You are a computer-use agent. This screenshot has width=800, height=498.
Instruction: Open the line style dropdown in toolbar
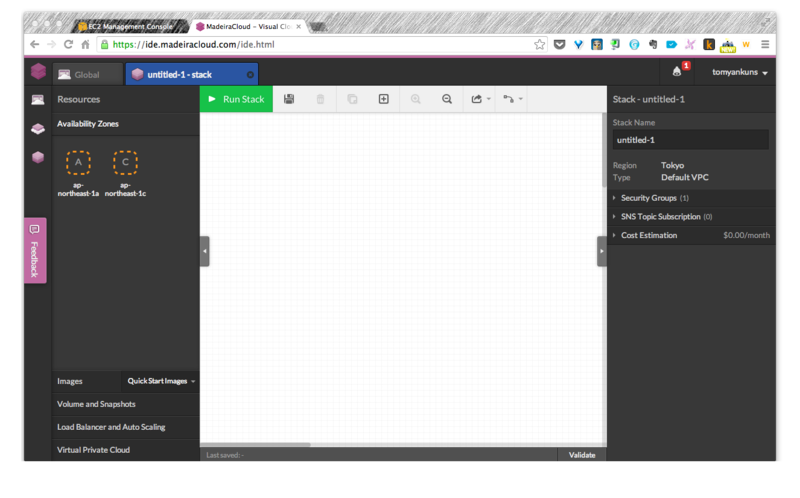pyautogui.click(x=513, y=99)
